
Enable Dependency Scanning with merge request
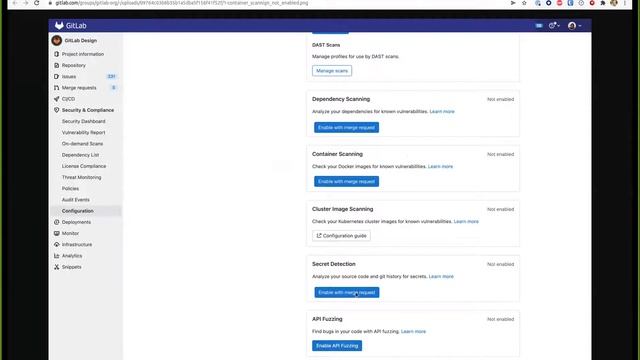click(x=346, y=127)
